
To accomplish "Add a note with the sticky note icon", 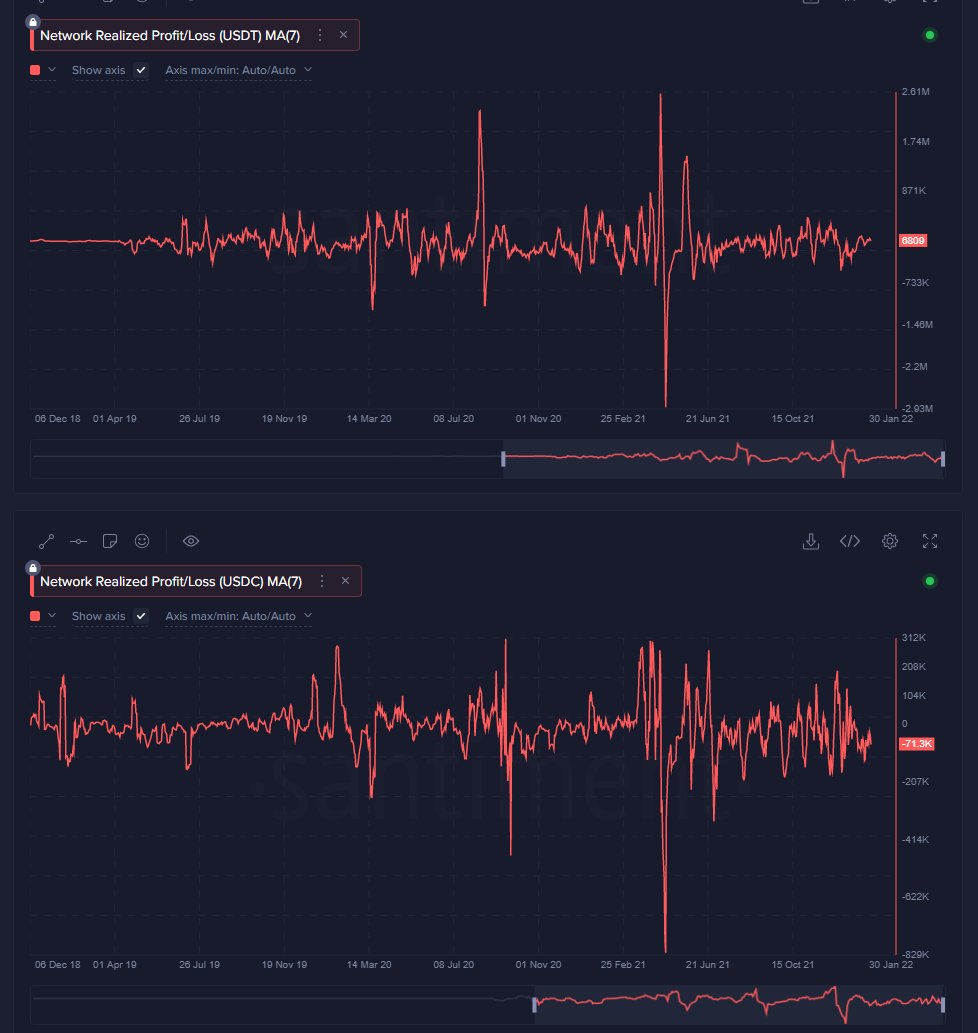I will click(110, 542).
